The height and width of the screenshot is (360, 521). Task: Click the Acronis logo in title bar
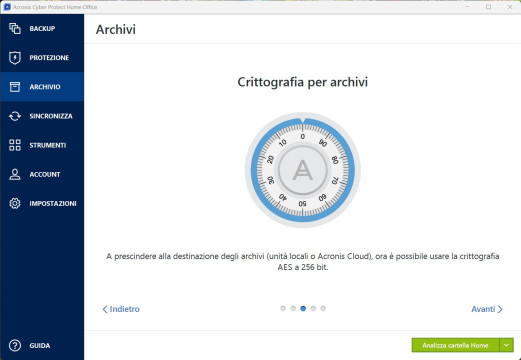[7, 7]
